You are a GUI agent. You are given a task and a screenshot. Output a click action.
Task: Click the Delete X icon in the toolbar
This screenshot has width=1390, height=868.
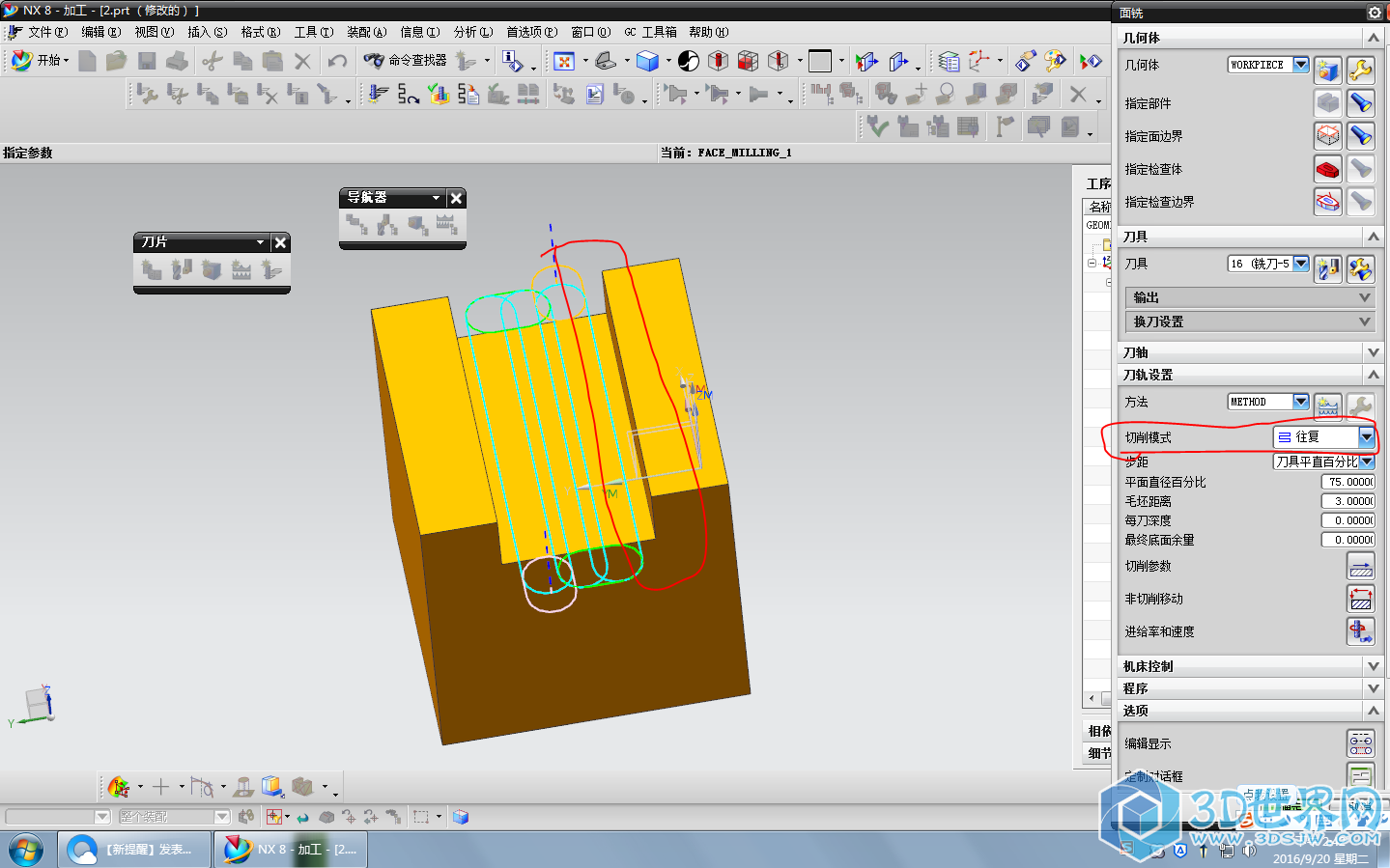[x=302, y=61]
